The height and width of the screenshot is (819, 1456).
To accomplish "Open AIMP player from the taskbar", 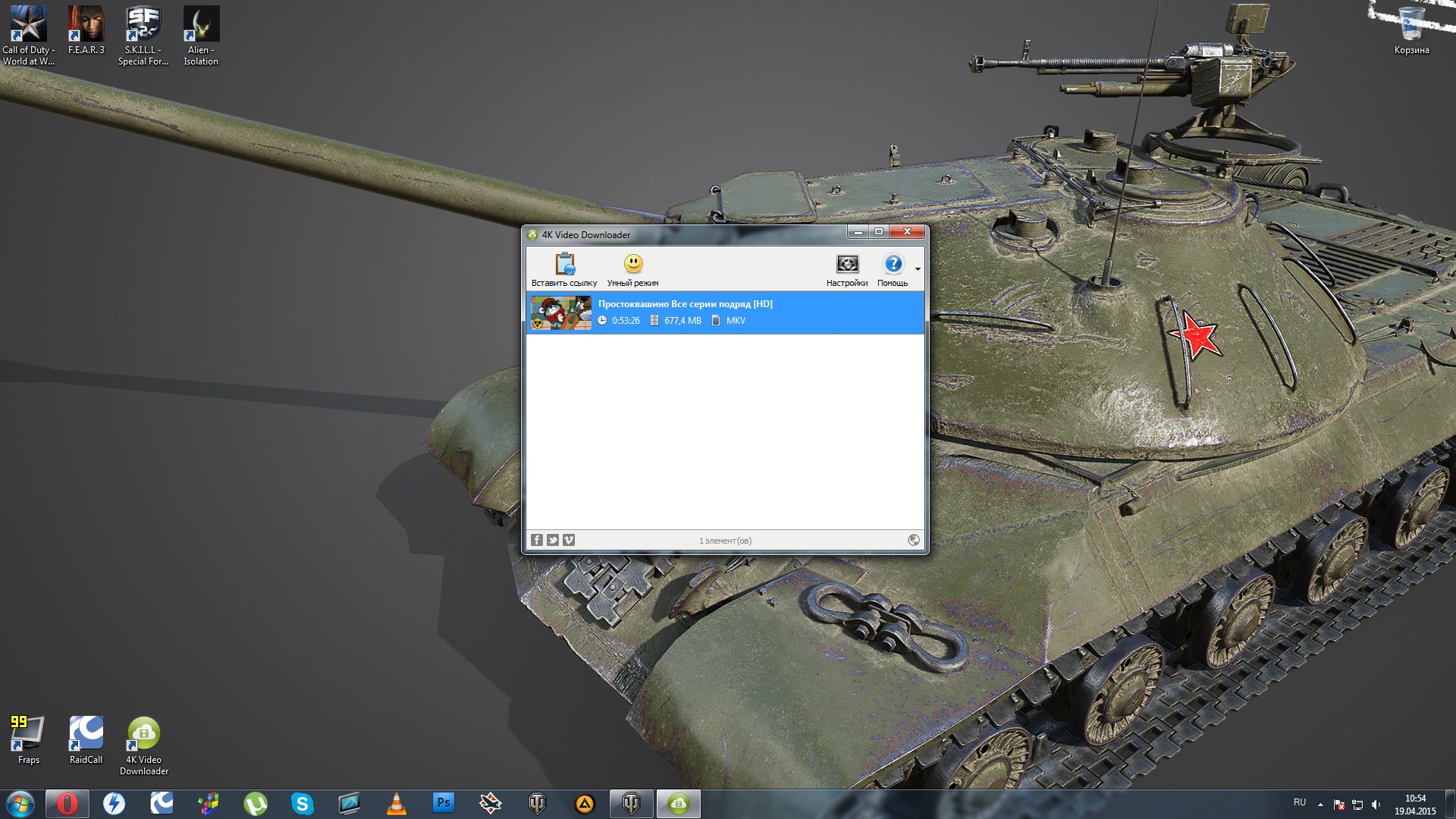I will coord(585,804).
